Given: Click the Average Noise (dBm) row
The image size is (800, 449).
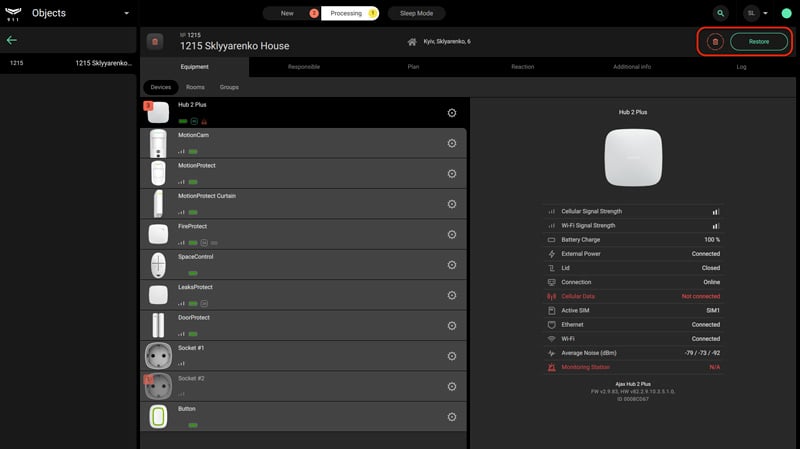Looking at the screenshot, I should [633, 353].
